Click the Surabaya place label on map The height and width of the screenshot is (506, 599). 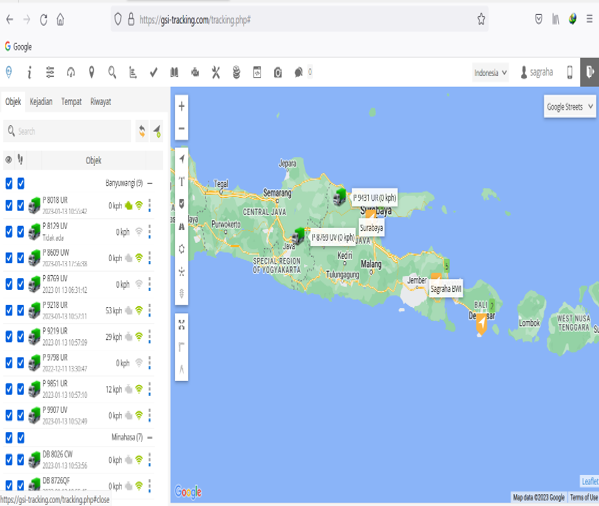pos(371,228)
